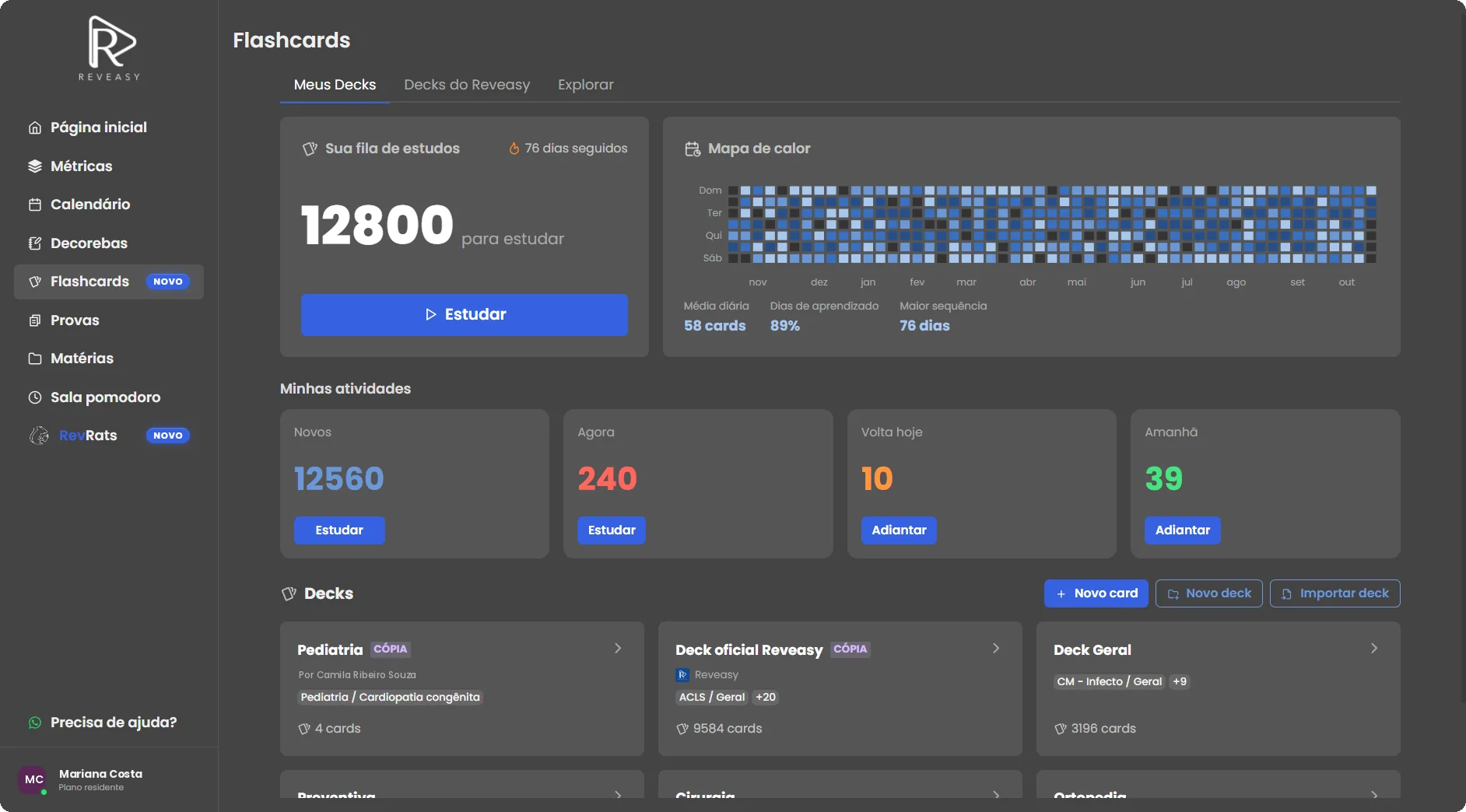Click the RevRats rat icon
This screenshot has height=812, width=1466.
coord(39,436)
